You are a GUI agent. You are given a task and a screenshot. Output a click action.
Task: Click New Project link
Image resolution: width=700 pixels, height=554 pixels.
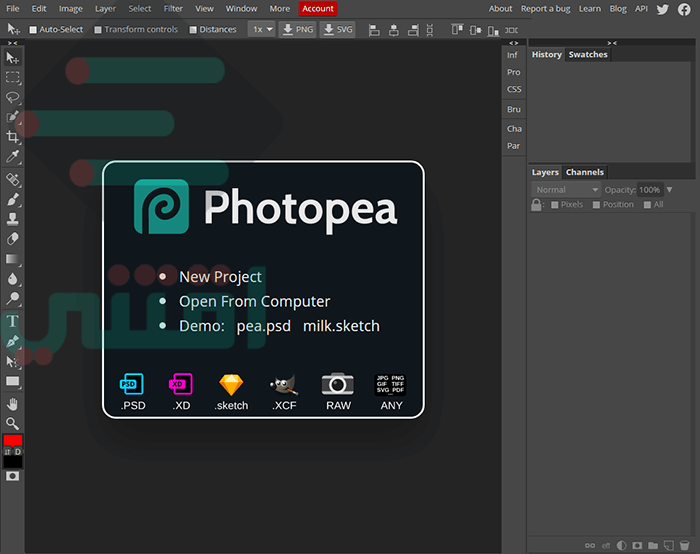[x=220, y=277]
